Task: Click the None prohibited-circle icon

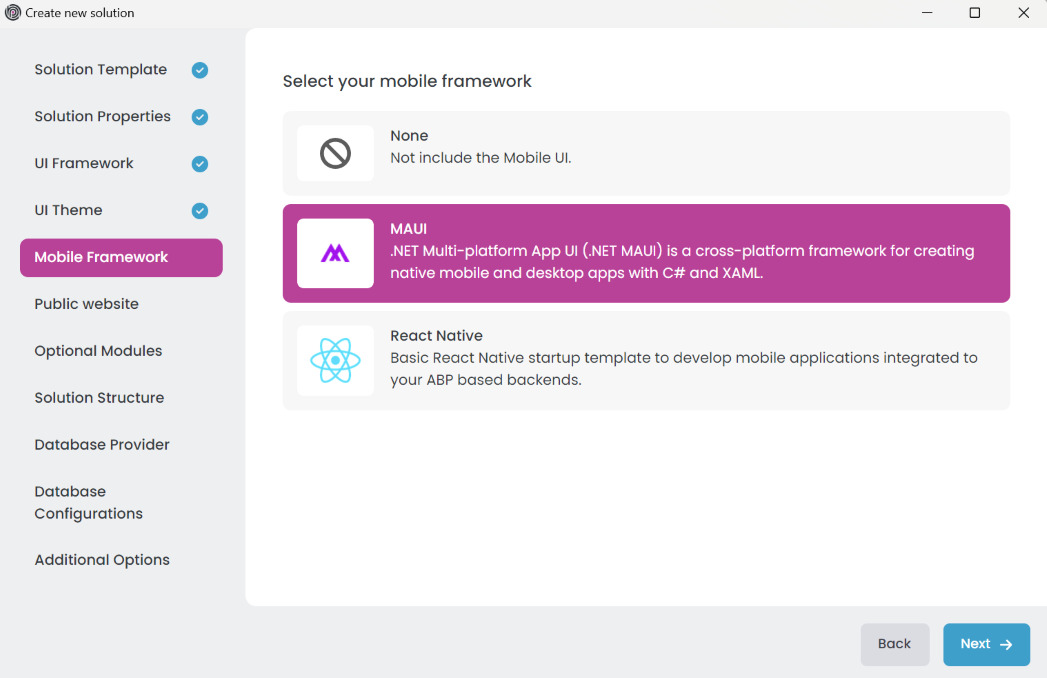Action: click(335, 153)
